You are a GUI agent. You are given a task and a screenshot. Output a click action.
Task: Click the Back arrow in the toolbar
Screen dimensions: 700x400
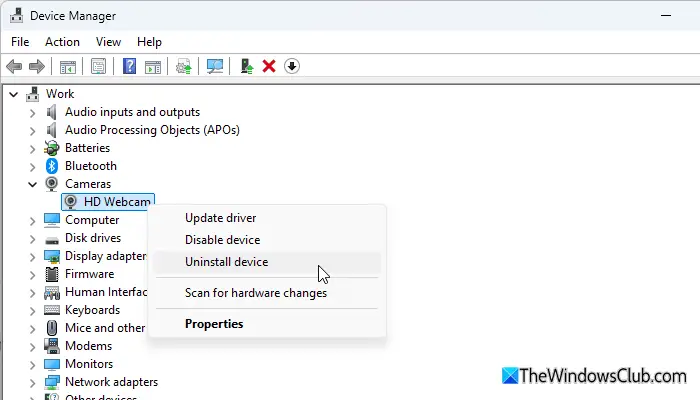14,67
